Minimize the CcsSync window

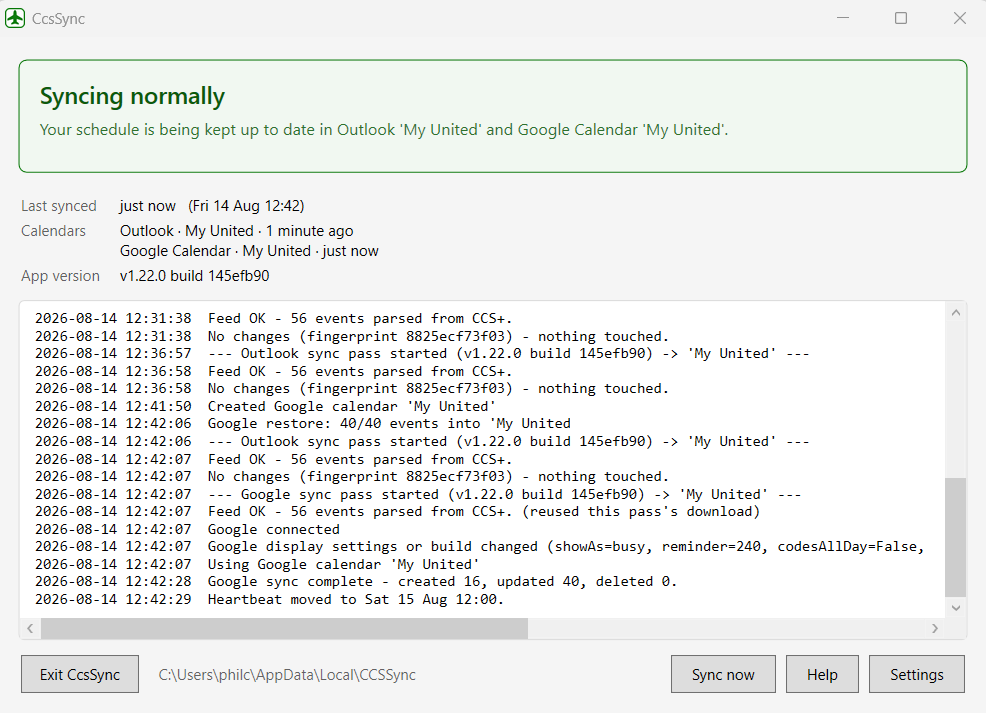tap(843, 18)
